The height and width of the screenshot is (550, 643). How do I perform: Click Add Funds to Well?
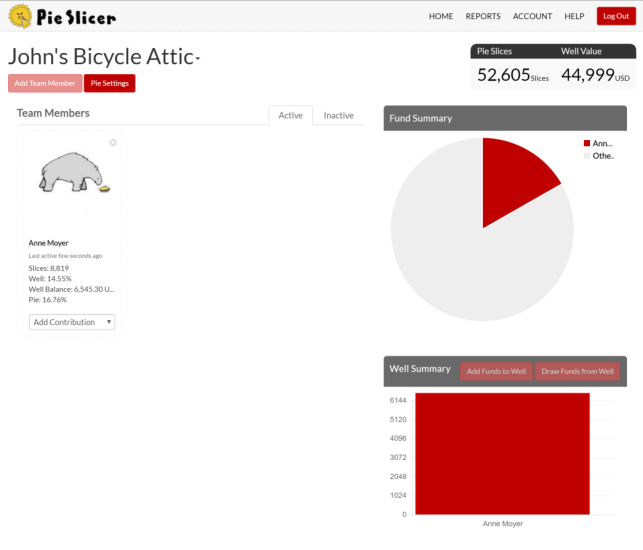(x=496, y=371)
